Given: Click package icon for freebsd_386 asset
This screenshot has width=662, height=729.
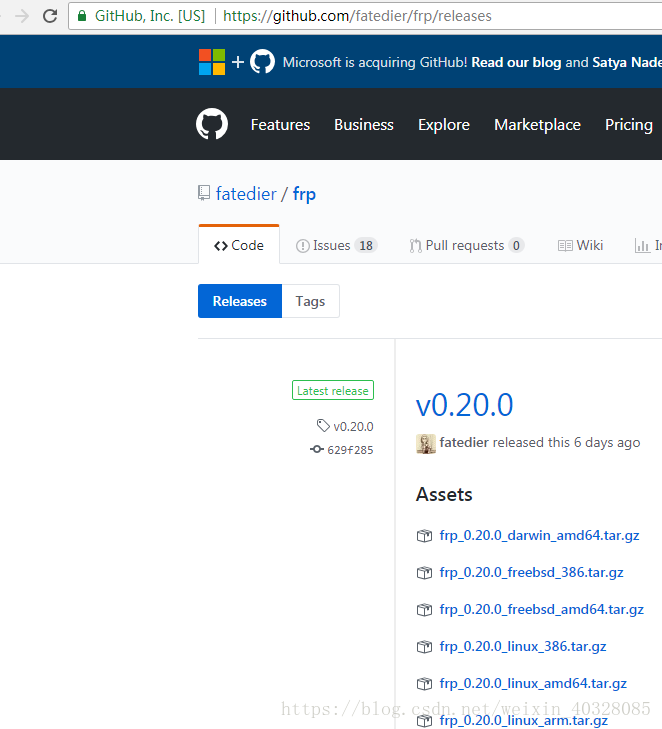Looking at the screenshot, I should (424, 573).
